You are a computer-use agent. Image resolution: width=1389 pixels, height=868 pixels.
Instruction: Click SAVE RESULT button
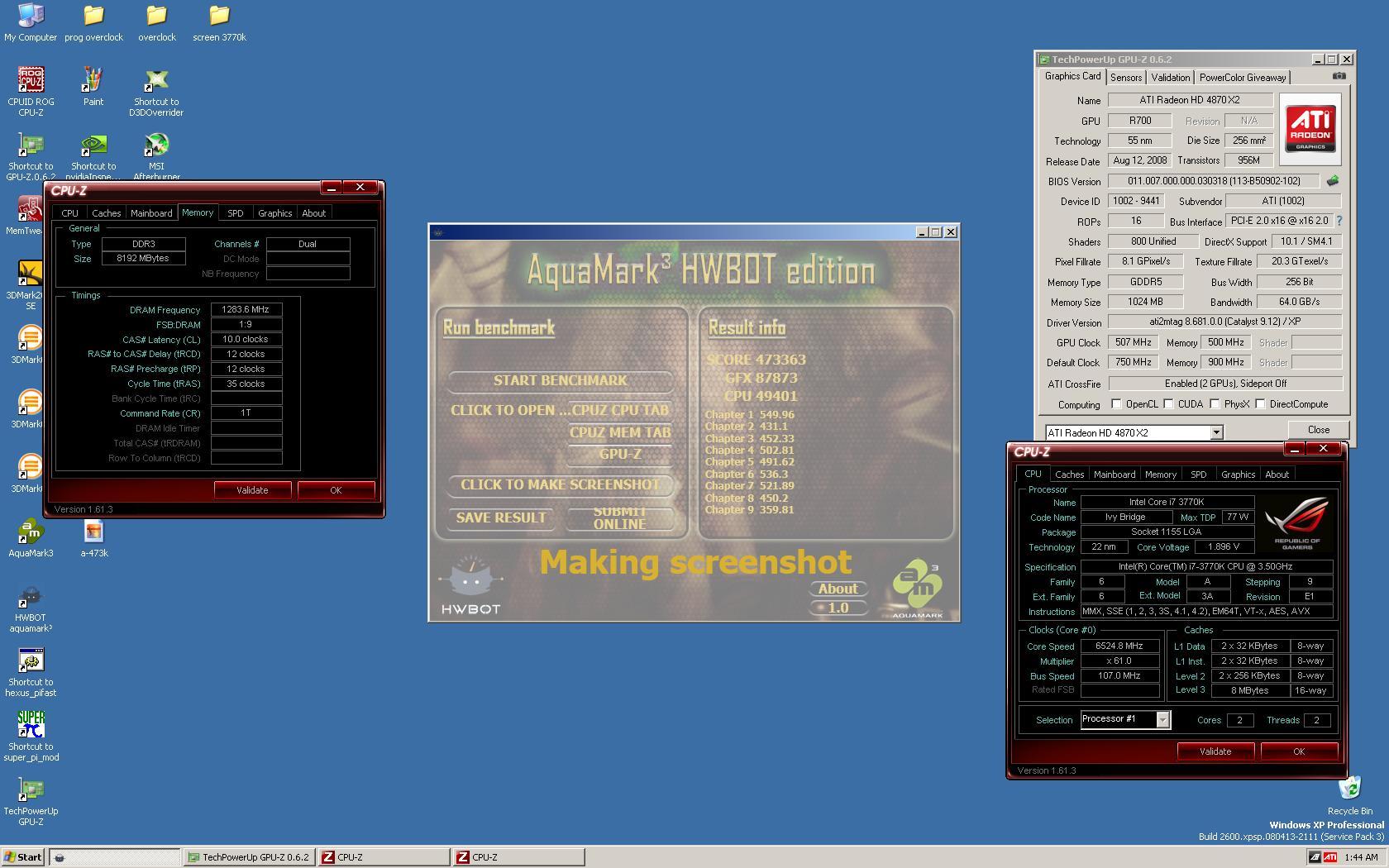[x=501, y=517]
